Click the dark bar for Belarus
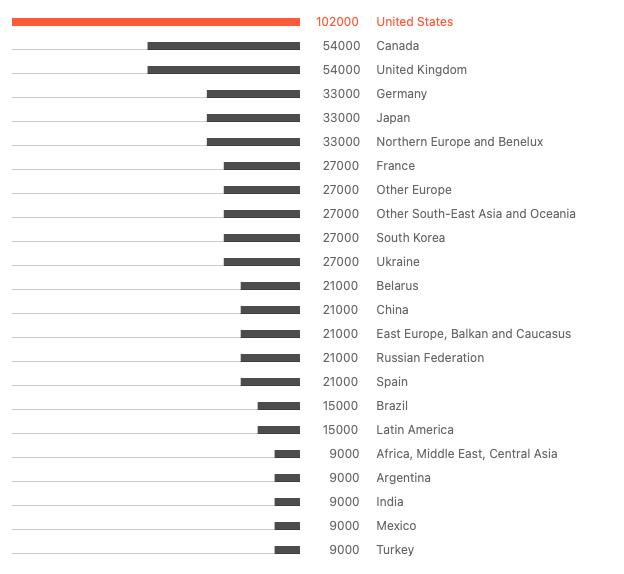Screen dimensions: 624x574 (x=270, y=286)
